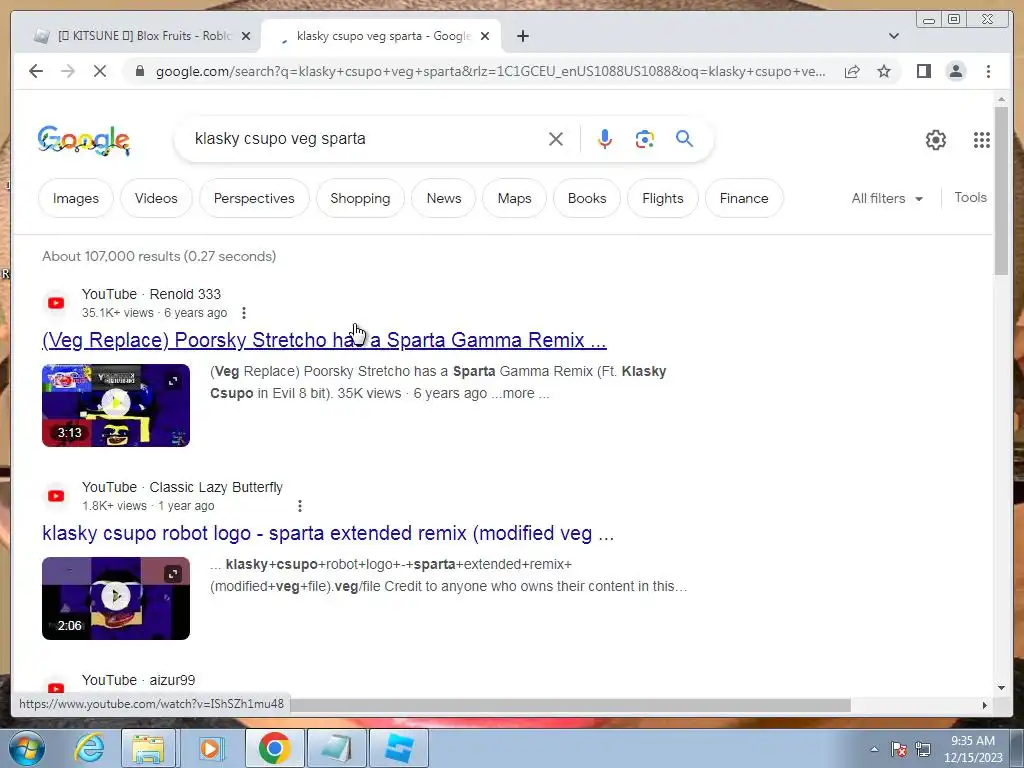The height and width of the screenshot is (768, 1024).
Task: Close the klasky csupo Google tab
Action: [485, 36]
